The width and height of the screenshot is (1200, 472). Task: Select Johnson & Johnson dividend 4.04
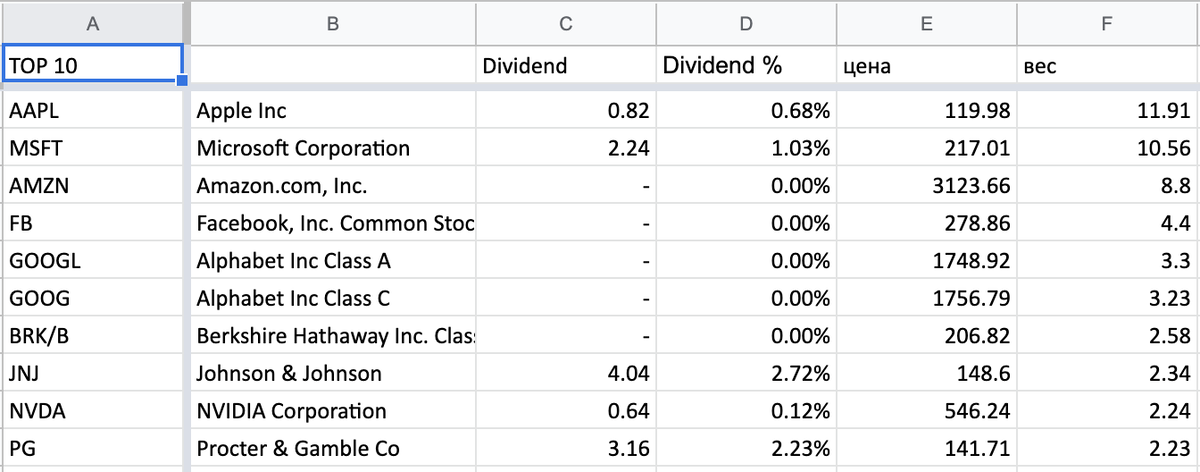tap(566, 373)
